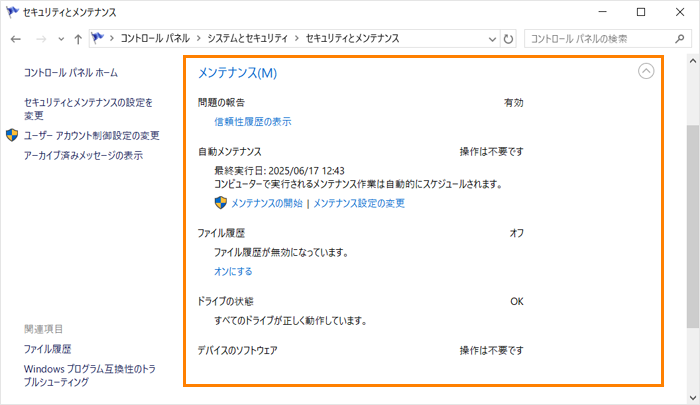This screenshot has width=700, height=405.
Task: Click 最終実行日: 2025/06/17 12:43 text
Action: pyautogui.click(x=279, y=171)
